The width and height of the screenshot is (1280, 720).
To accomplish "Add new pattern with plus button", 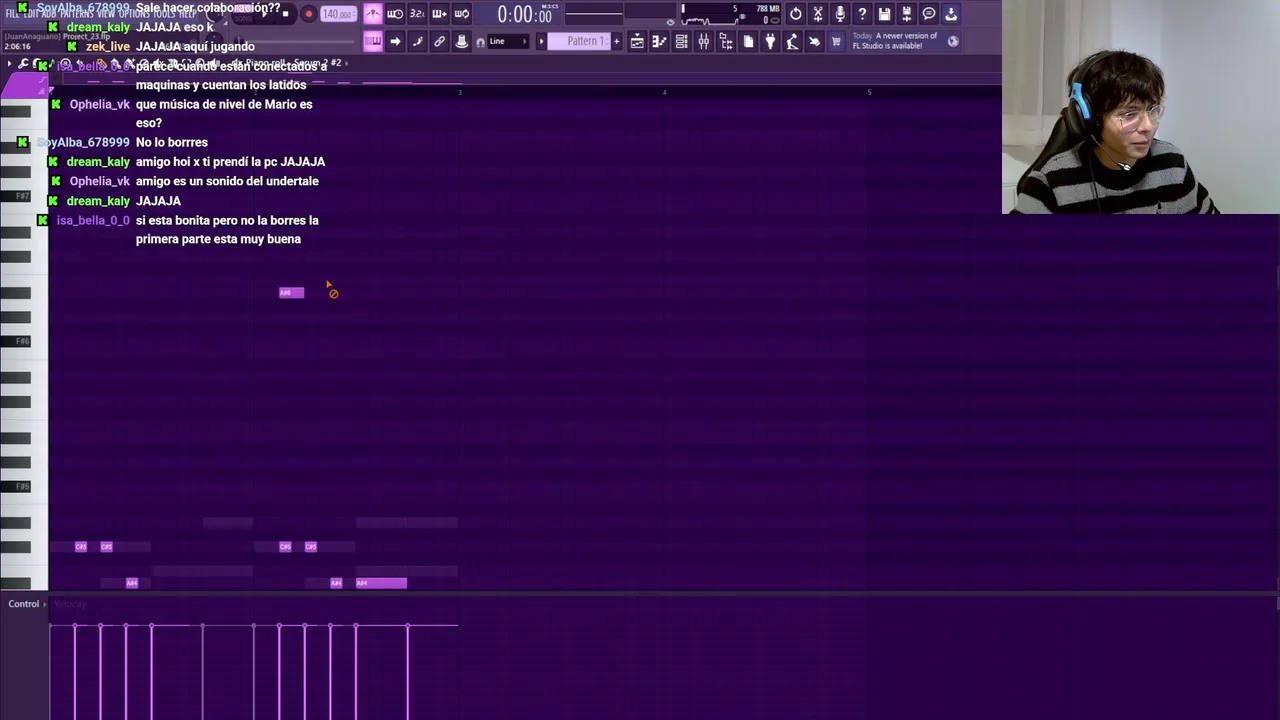I will (617, 41).
